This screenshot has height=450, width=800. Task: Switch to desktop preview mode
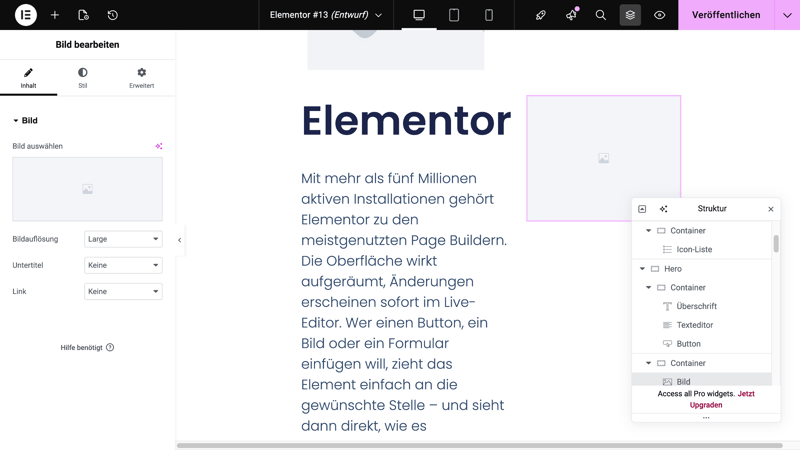click(x=419, y=15)
